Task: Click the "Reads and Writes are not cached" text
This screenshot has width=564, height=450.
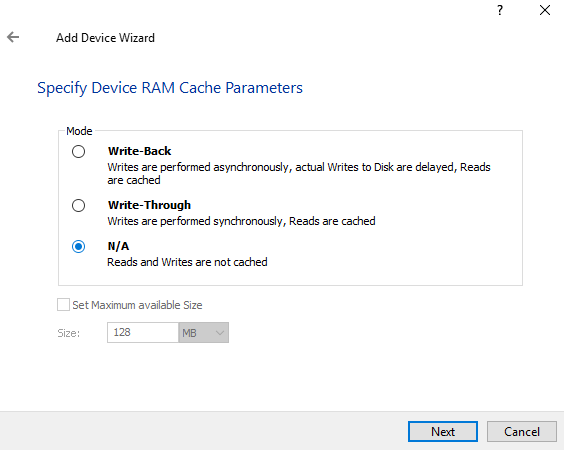Action: (187, 262)
